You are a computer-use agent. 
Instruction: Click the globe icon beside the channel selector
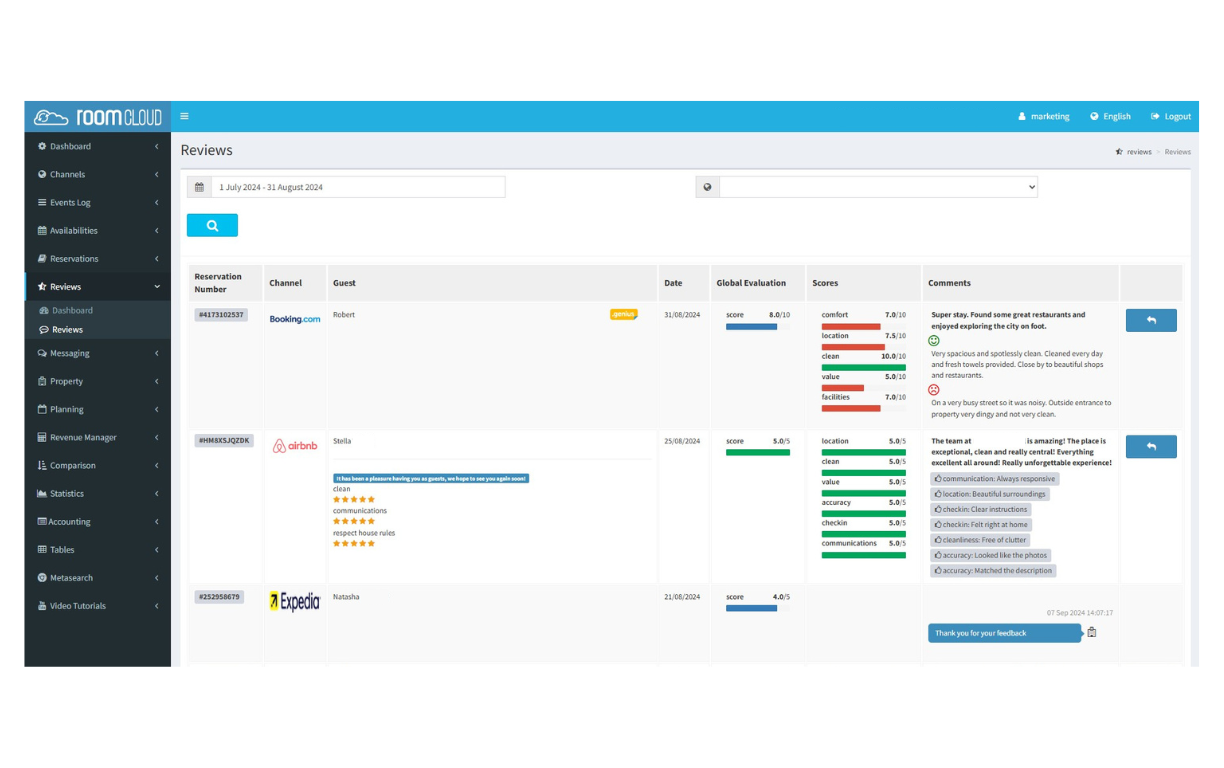[x=706, y=186]
